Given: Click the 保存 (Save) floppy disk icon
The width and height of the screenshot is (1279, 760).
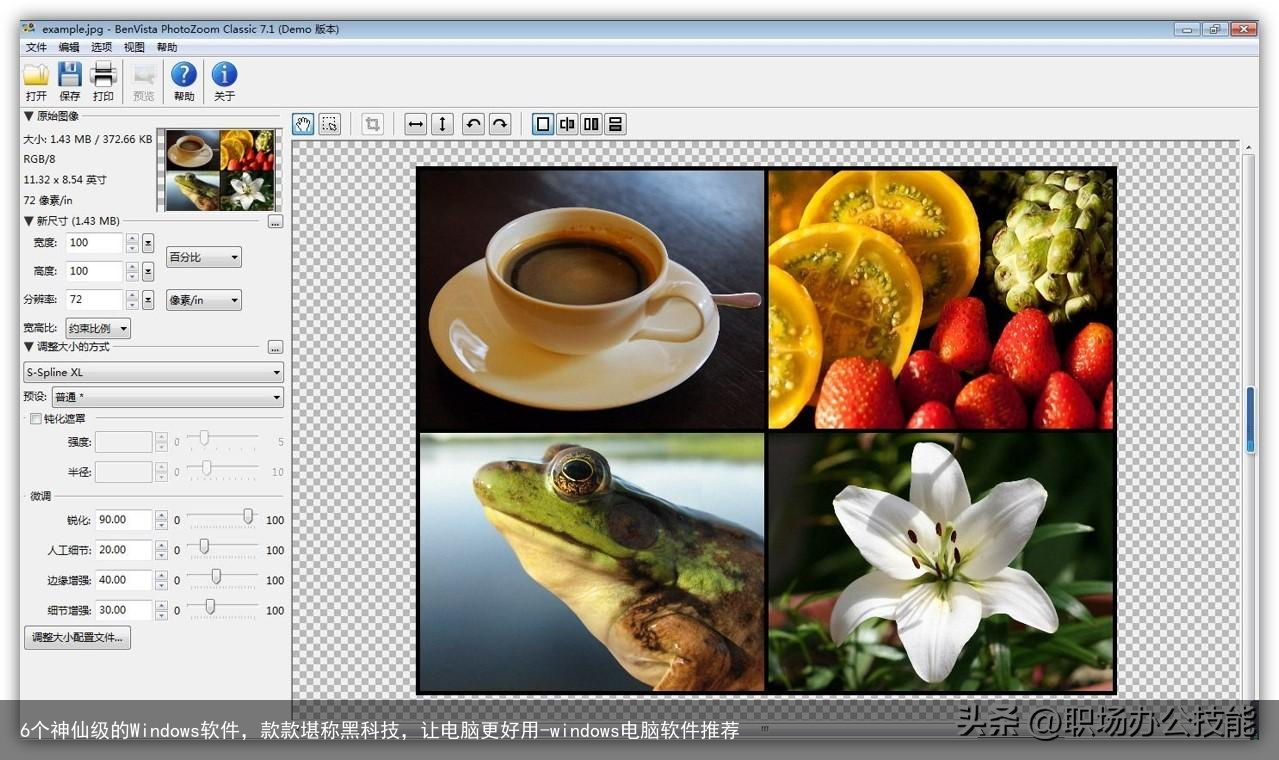Looking at the screenshot, I should 69,75.
